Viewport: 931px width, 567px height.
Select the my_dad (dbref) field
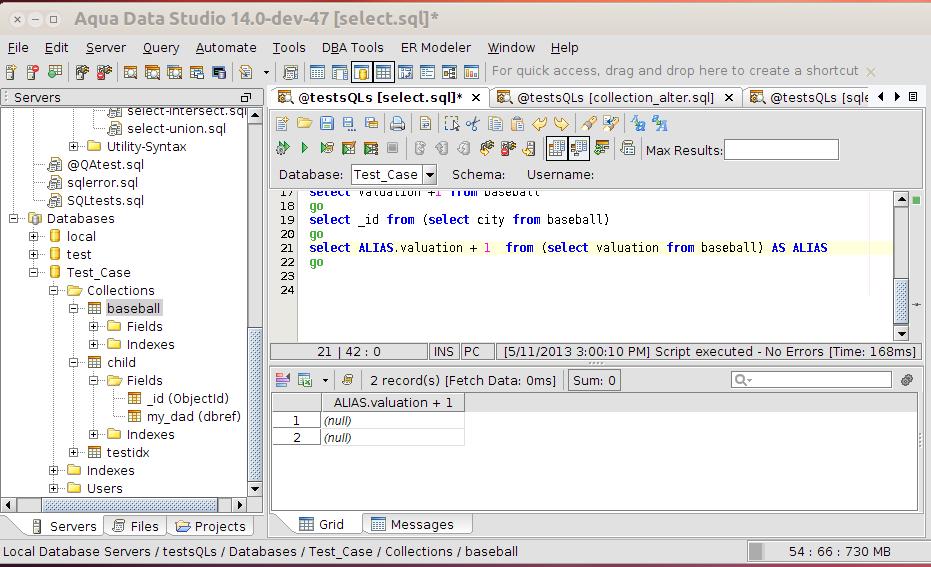(x=194, y=416)
